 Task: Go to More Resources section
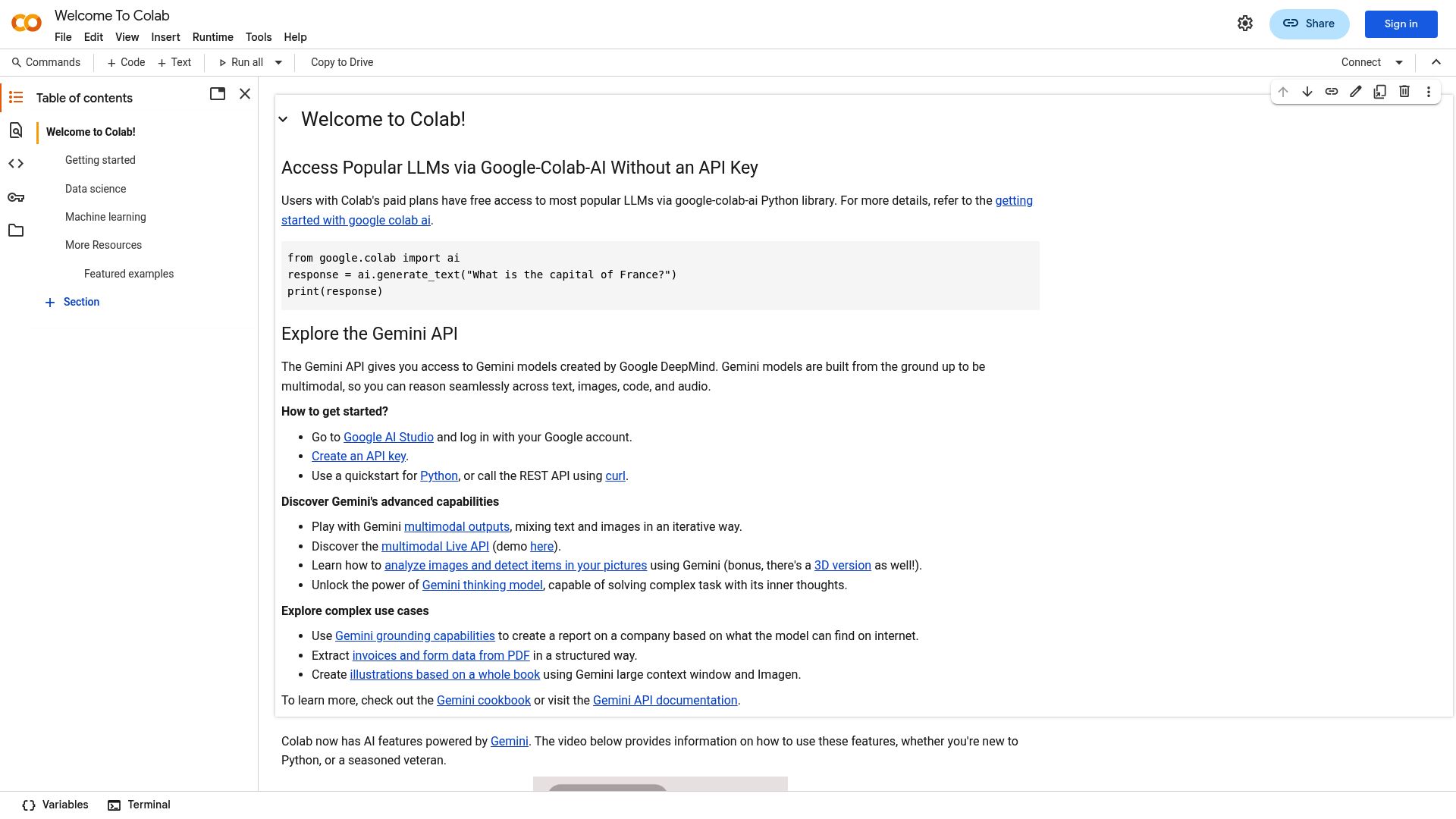pyautogui.click(x=103, y=245)
